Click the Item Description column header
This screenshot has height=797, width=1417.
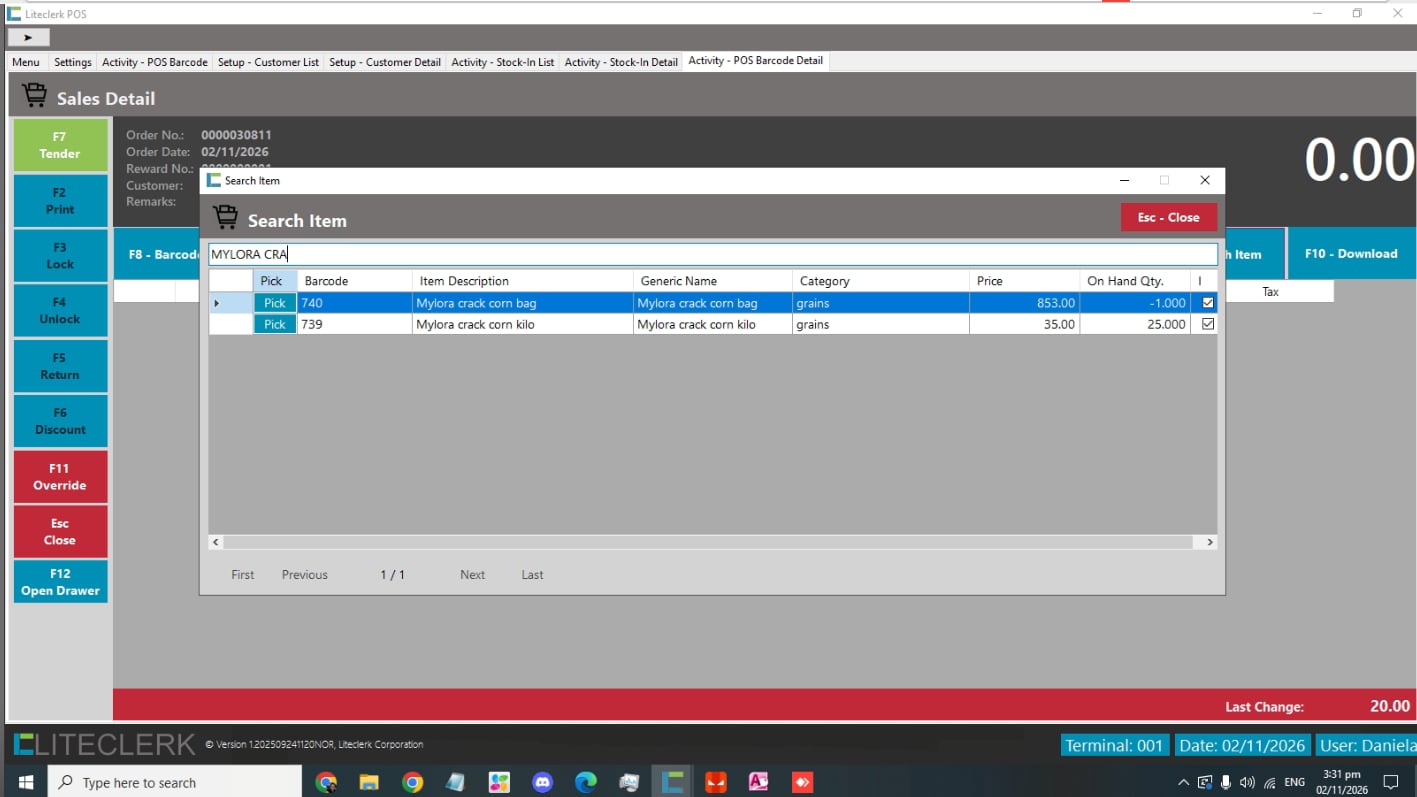click(x=521, y=281)
